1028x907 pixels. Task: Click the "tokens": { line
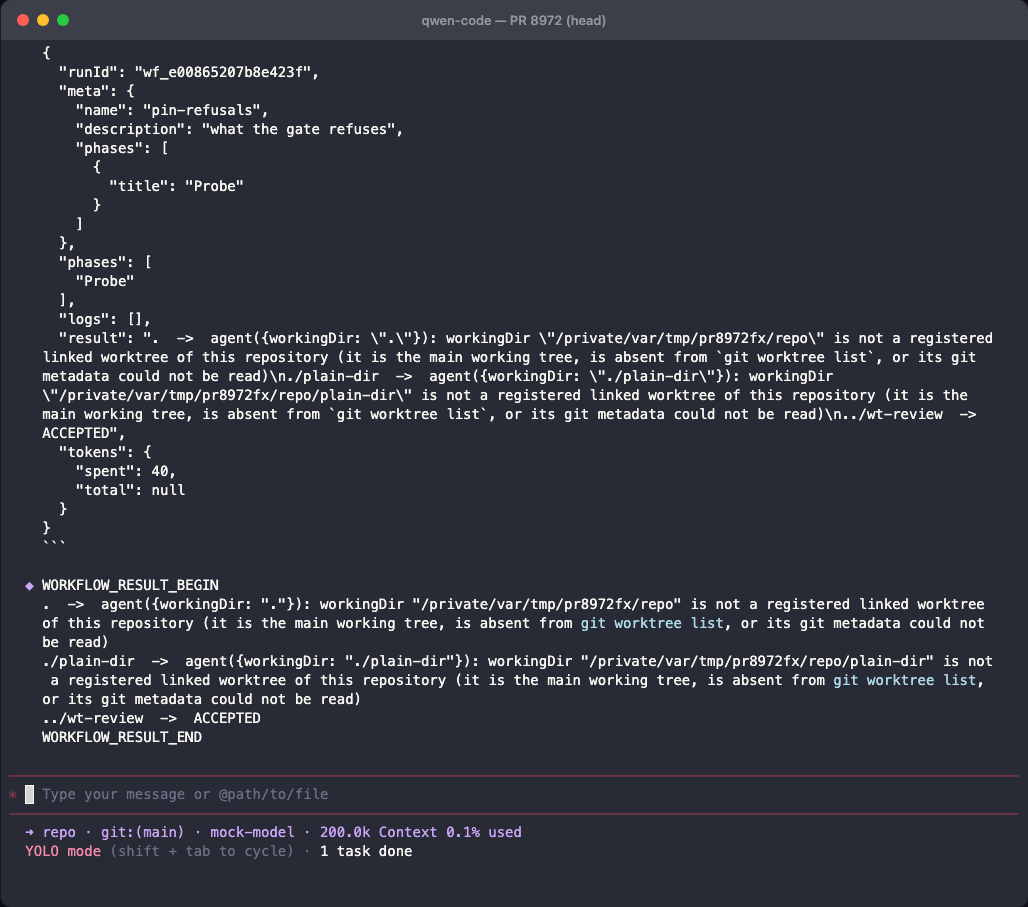coord(105,453)
